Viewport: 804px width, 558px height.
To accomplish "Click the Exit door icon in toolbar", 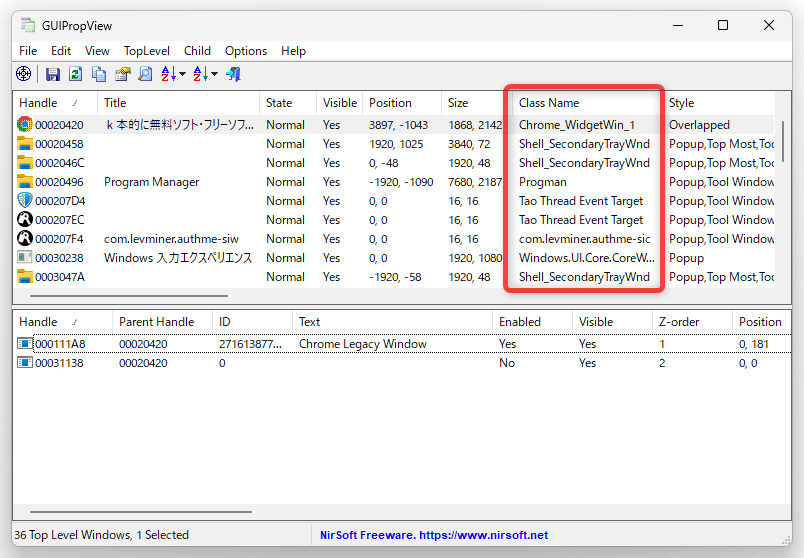I will click(x=233, y=74).
